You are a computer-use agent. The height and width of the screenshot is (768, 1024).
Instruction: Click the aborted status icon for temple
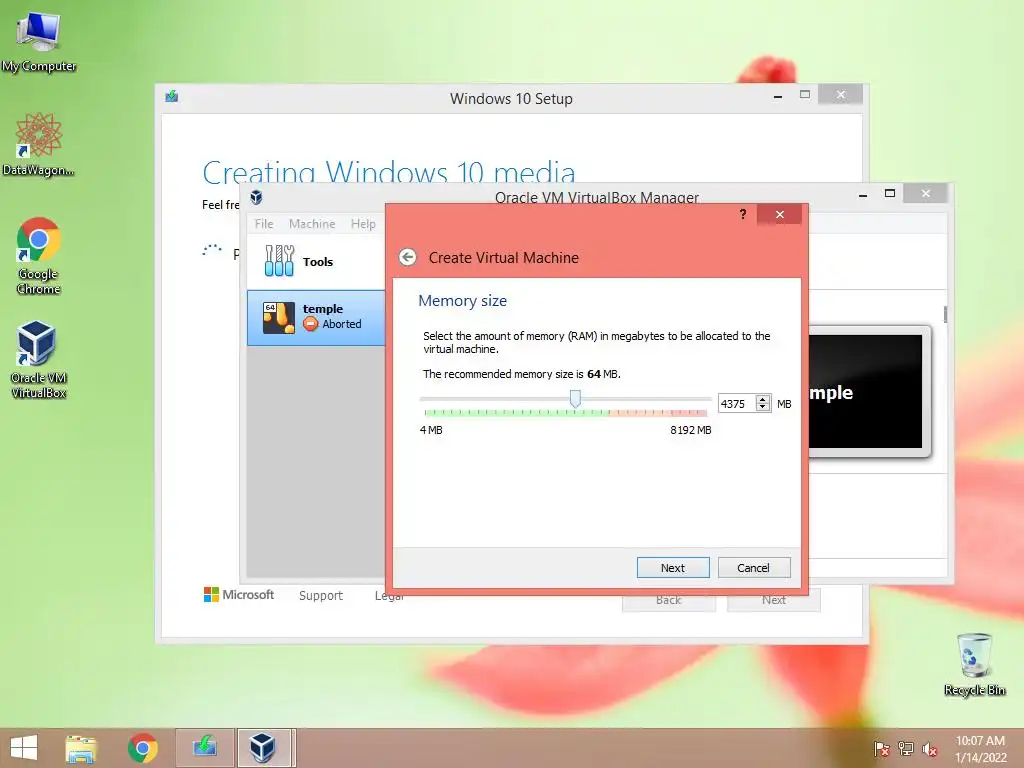pyautogui.click(x=311, y=324)
